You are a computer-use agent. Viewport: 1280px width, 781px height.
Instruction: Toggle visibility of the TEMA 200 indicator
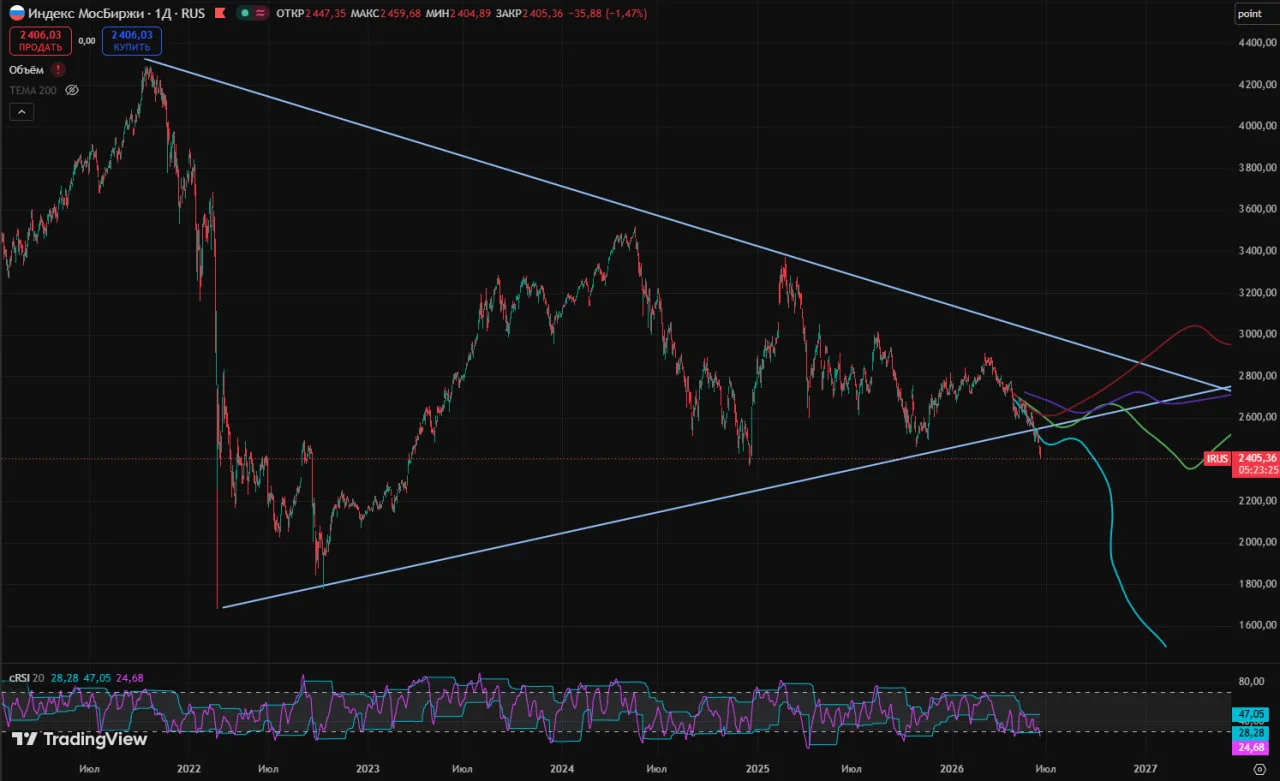pos(72,90)
